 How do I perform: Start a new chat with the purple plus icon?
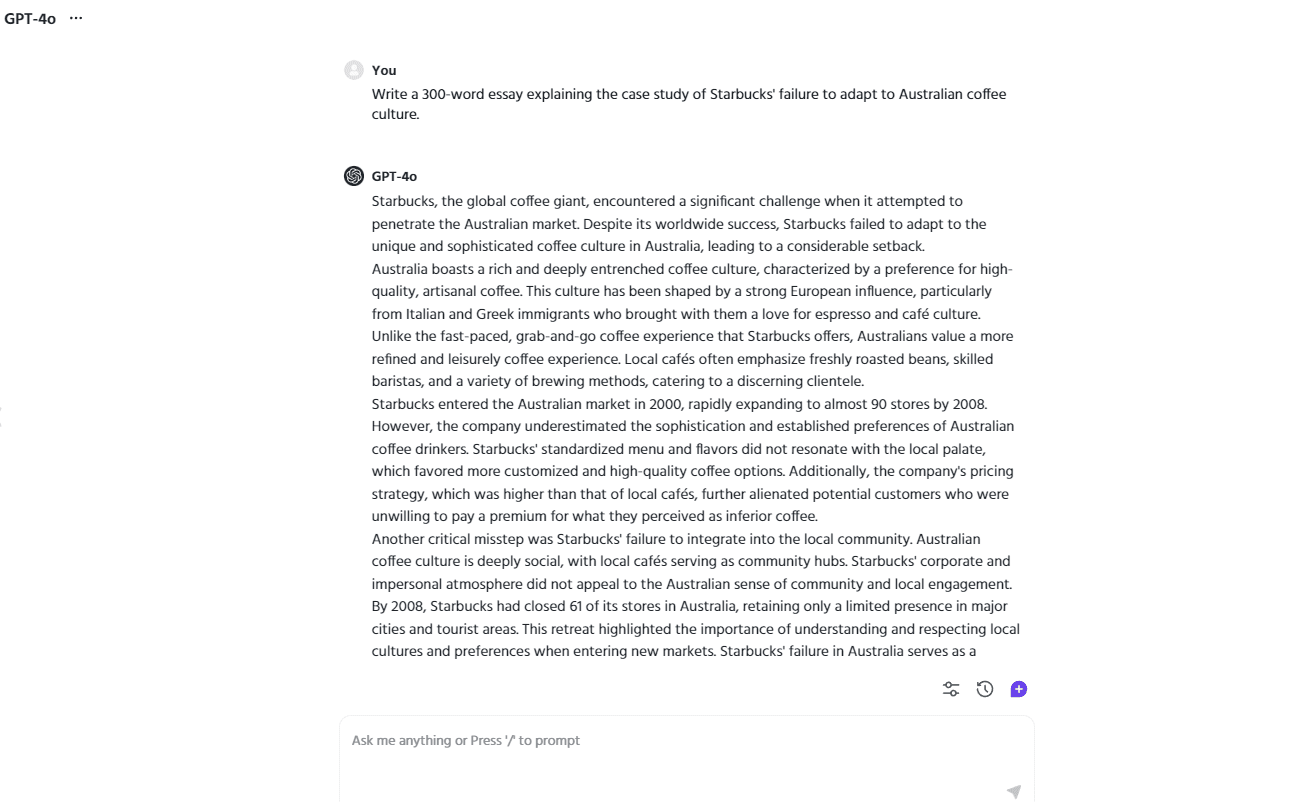pyautogui.click(x=1019, y=689)
